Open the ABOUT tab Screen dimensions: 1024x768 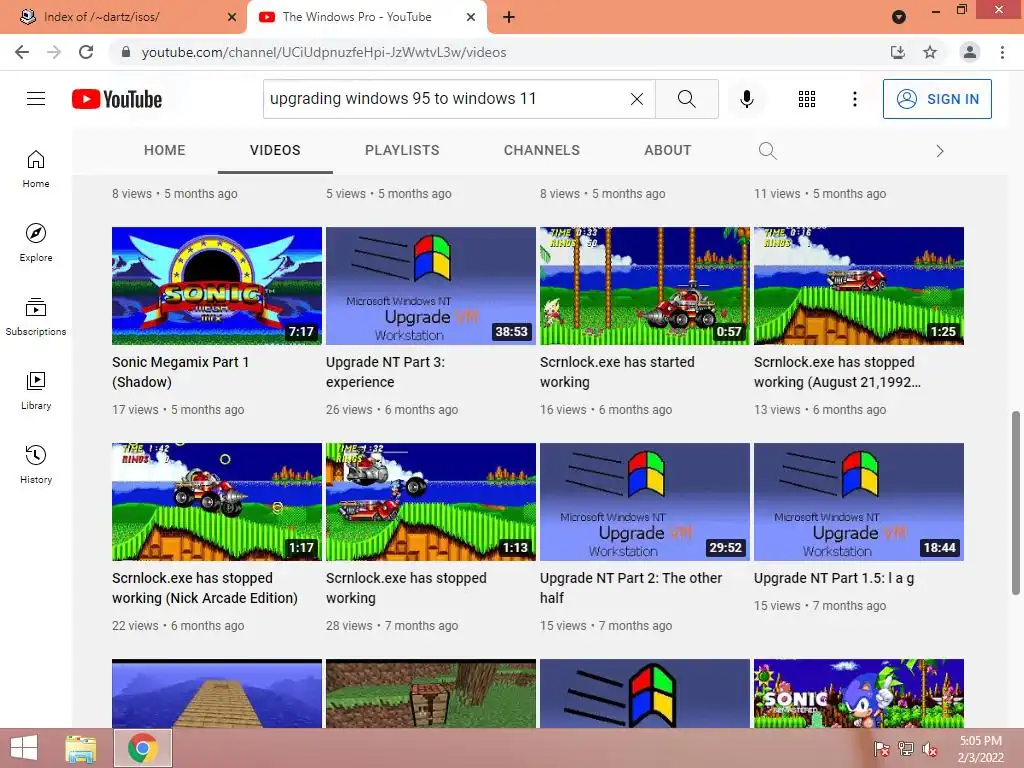(667, 150)
